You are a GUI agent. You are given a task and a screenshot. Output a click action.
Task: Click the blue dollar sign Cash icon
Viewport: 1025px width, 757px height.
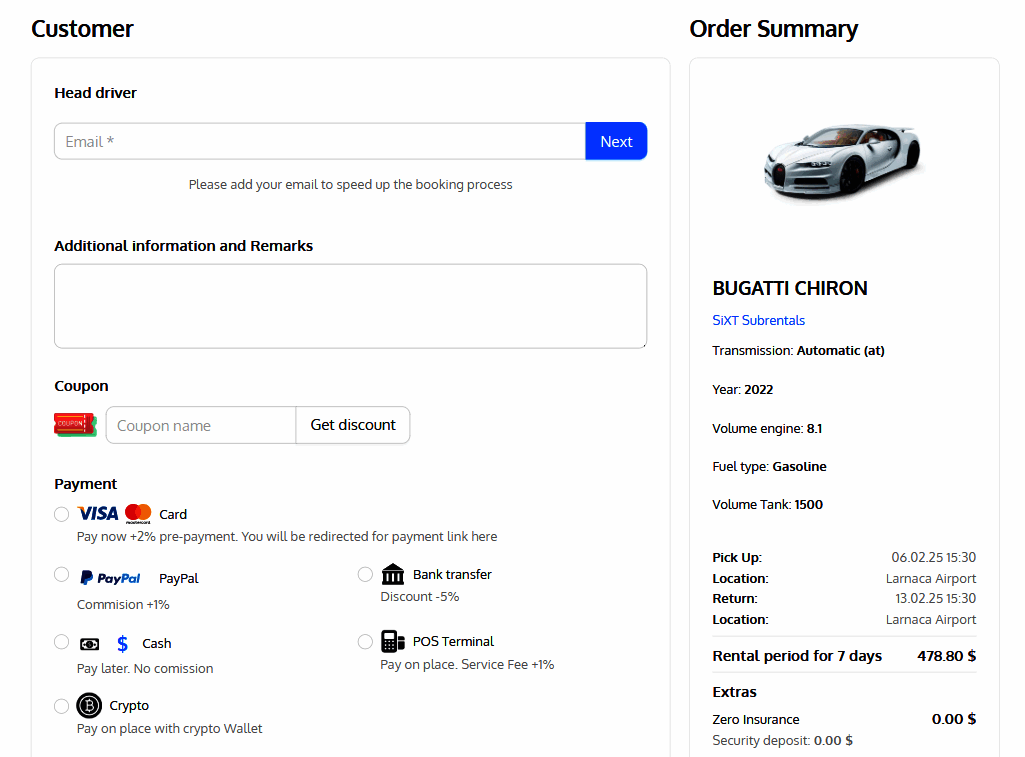coord(122,643)
